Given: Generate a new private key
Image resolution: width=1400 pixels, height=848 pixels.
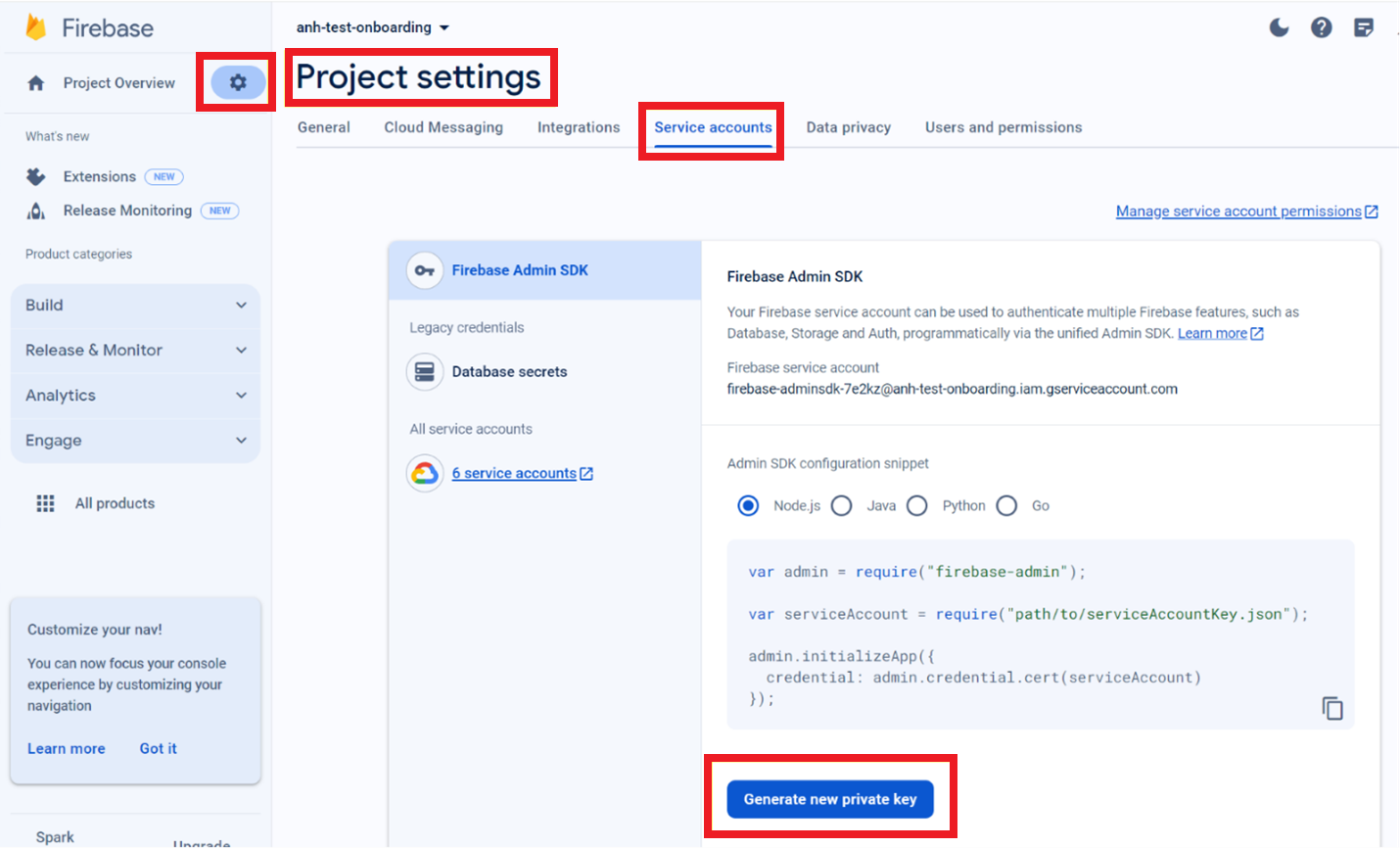Looking at the screenshot, I should 829,798.
